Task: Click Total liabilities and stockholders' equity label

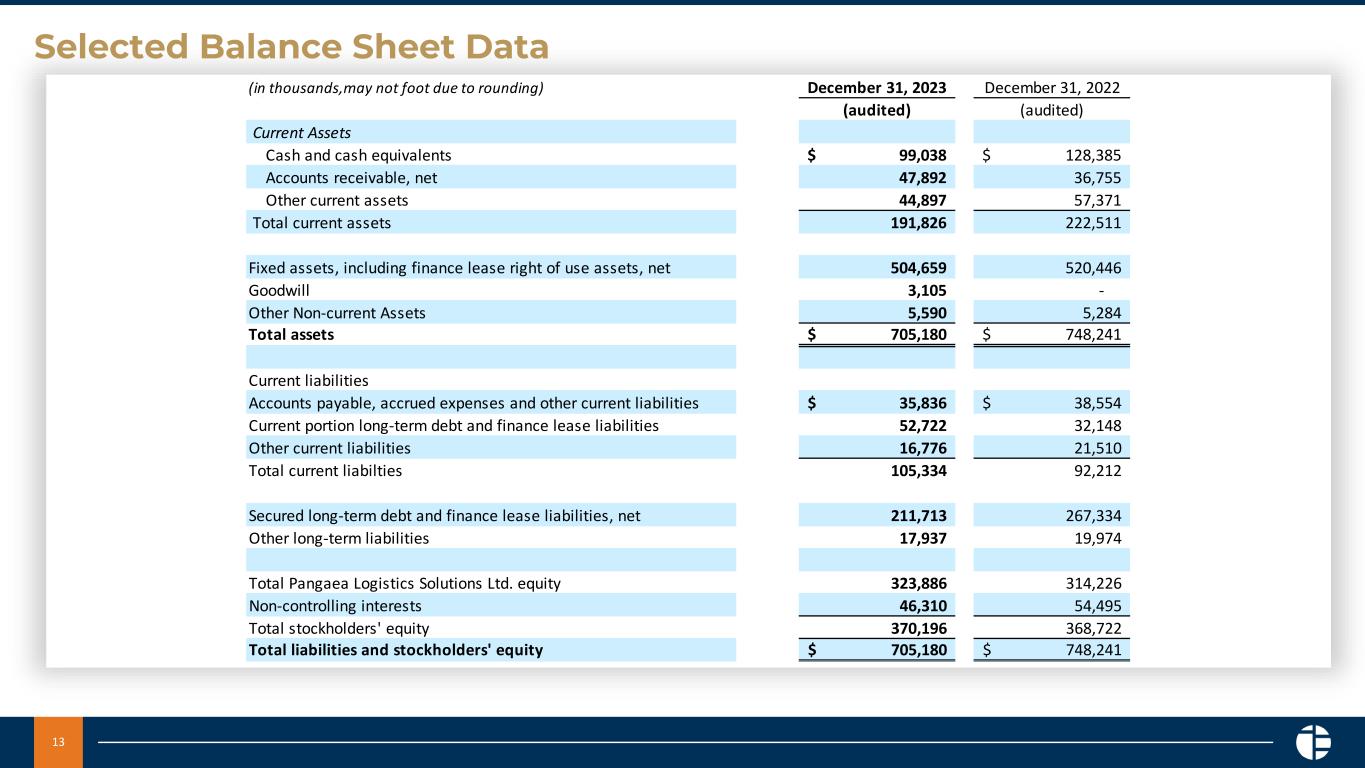Action: click(395, 650)
